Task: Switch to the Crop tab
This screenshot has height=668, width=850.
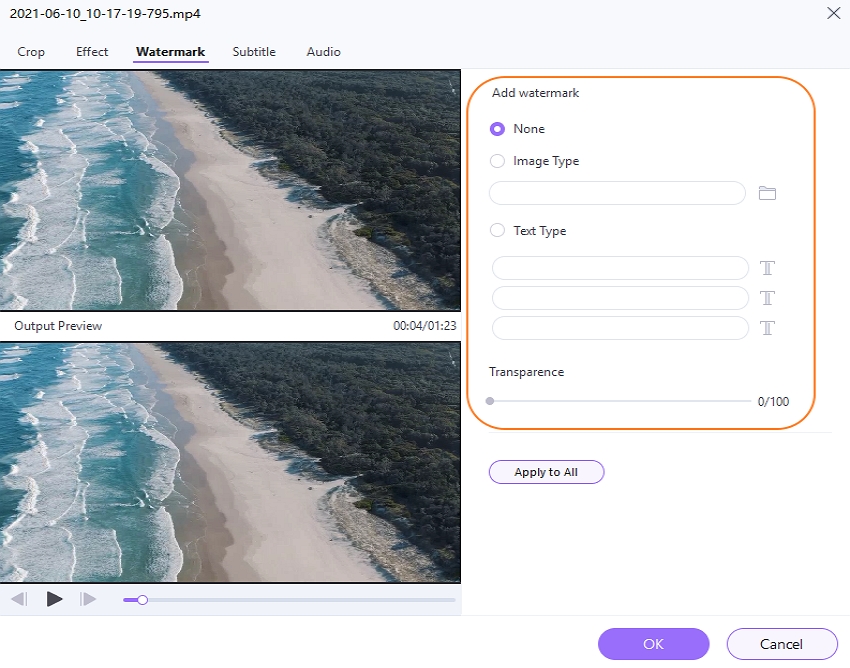Action: click(x=31, y=52)
